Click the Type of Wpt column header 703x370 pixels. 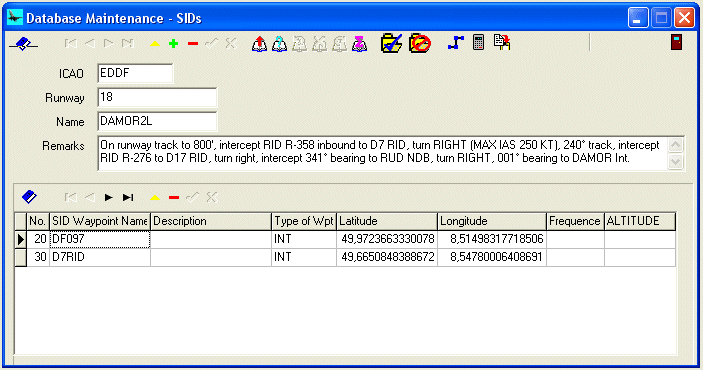pos(304,221)
